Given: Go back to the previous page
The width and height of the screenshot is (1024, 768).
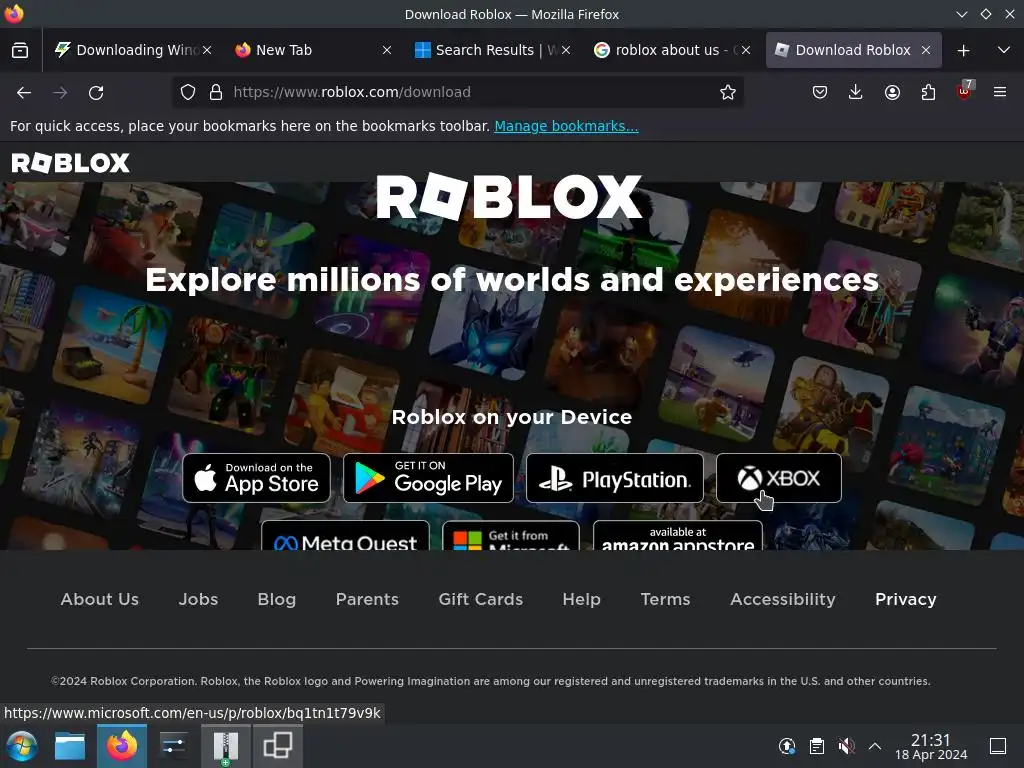Looking at the screenshot, I should pyautogui.click(x=24, y=93).
